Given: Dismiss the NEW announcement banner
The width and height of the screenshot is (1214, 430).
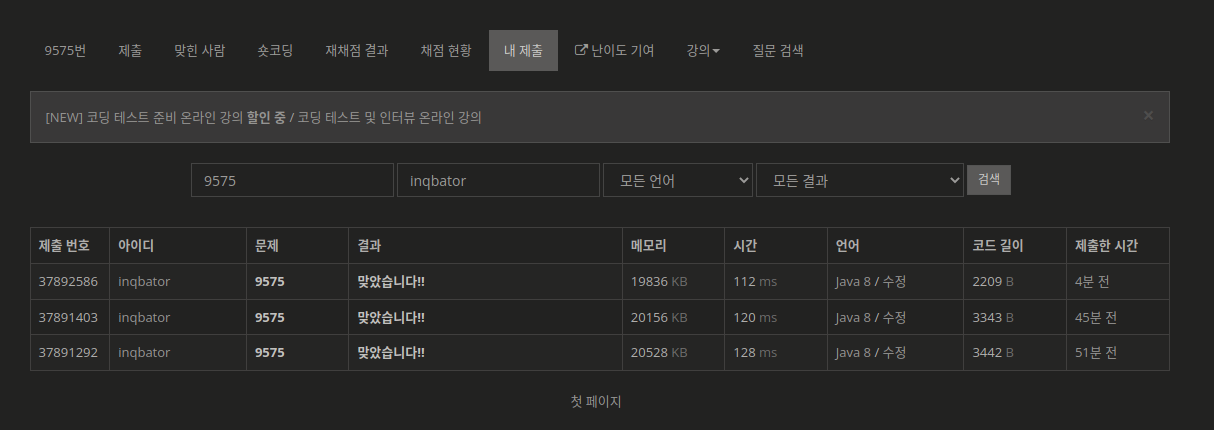Looking at the screenshot, I should [x=1148, y=115].
